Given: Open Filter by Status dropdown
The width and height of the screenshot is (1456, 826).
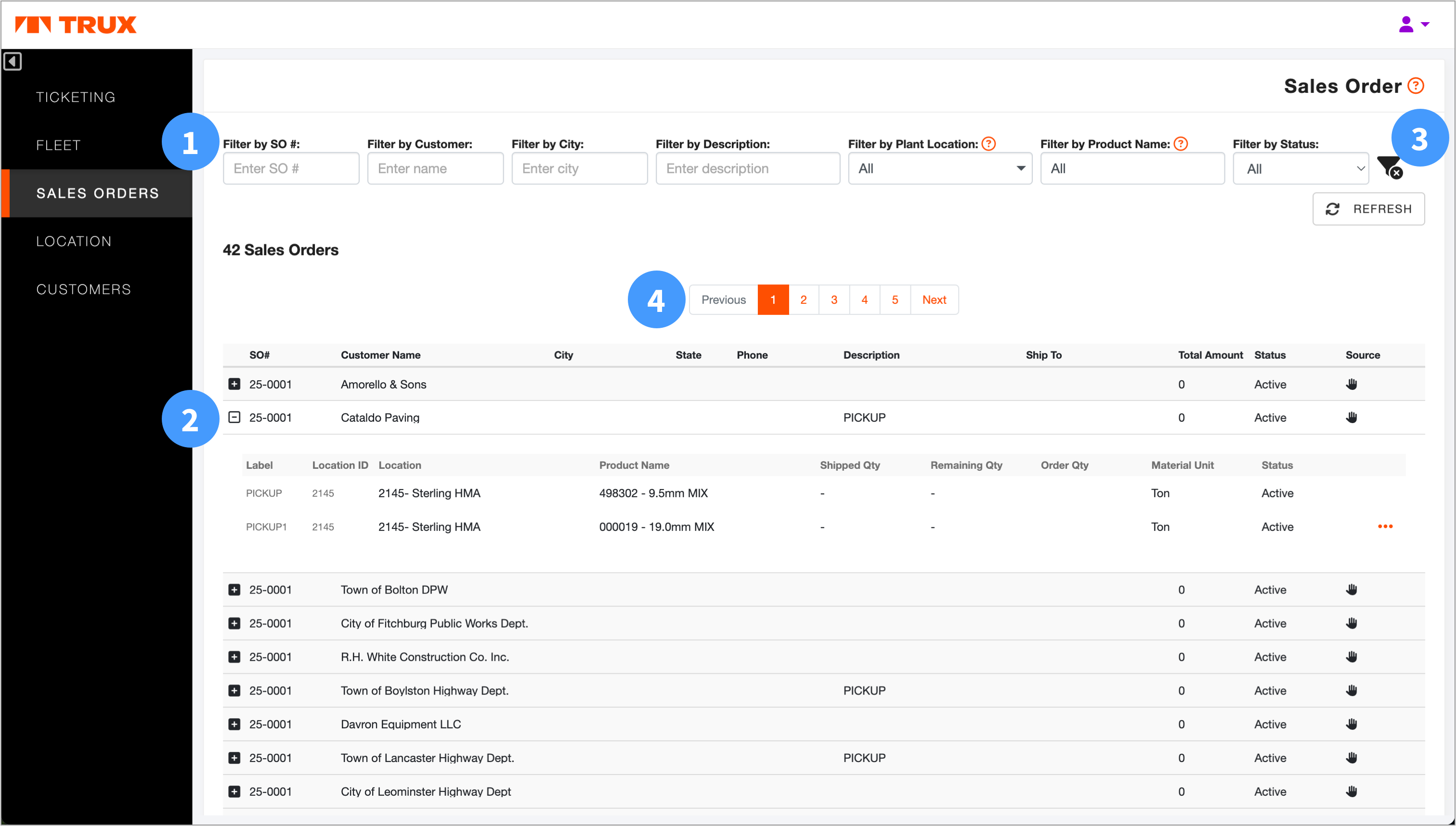Looking at the screenshot, I should [1300, 168].
